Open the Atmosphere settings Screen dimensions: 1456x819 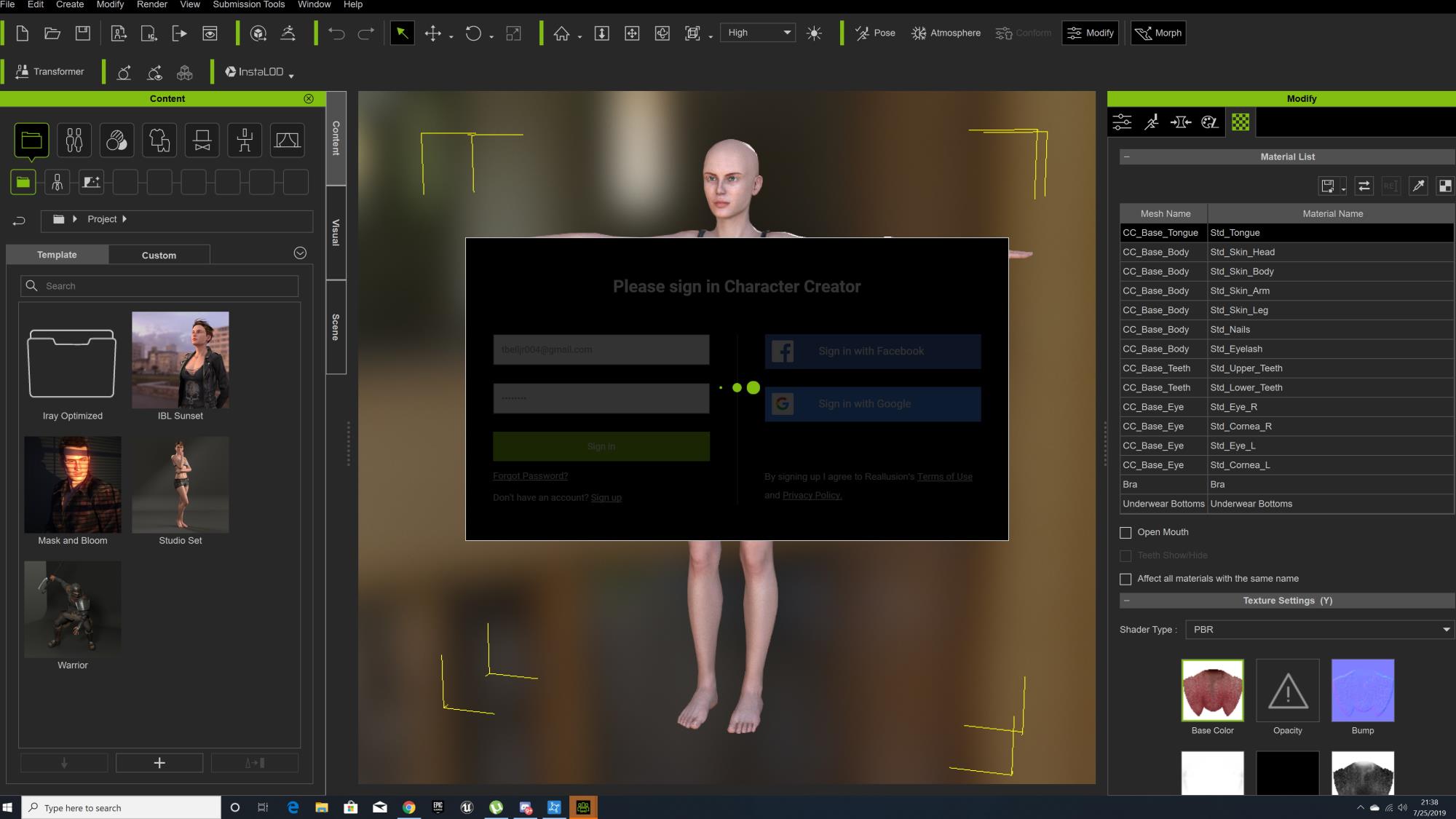[x=946, y=33]
